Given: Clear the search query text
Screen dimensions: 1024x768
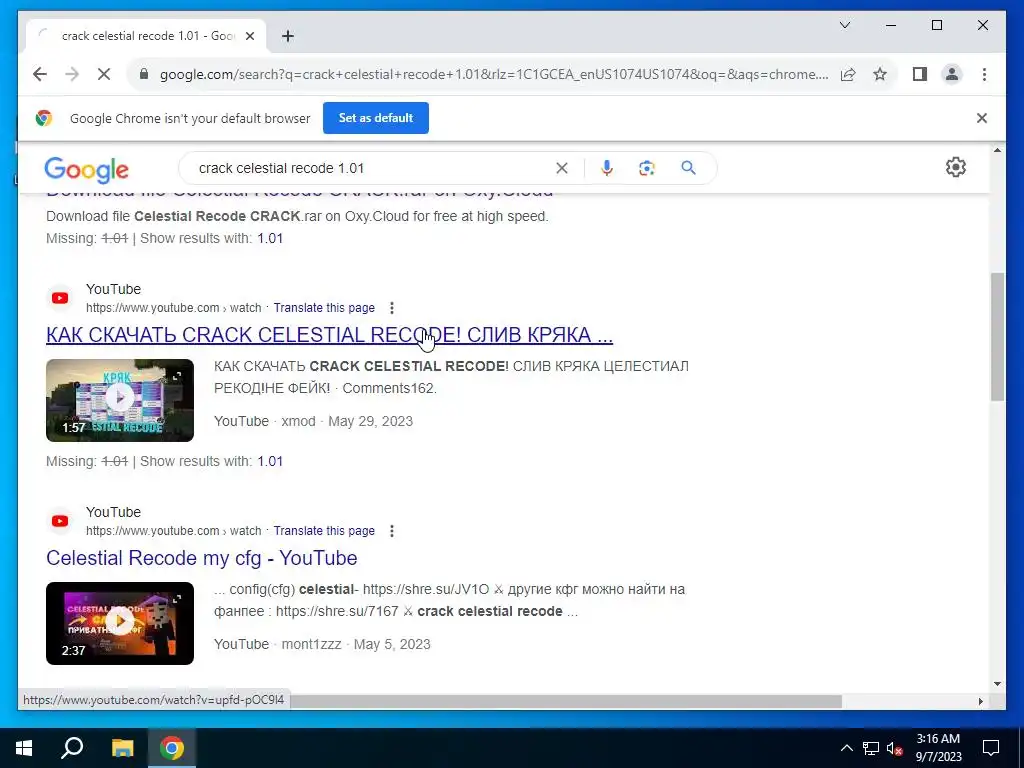Looking at the screenshot, I should click(x=562, y=168).
